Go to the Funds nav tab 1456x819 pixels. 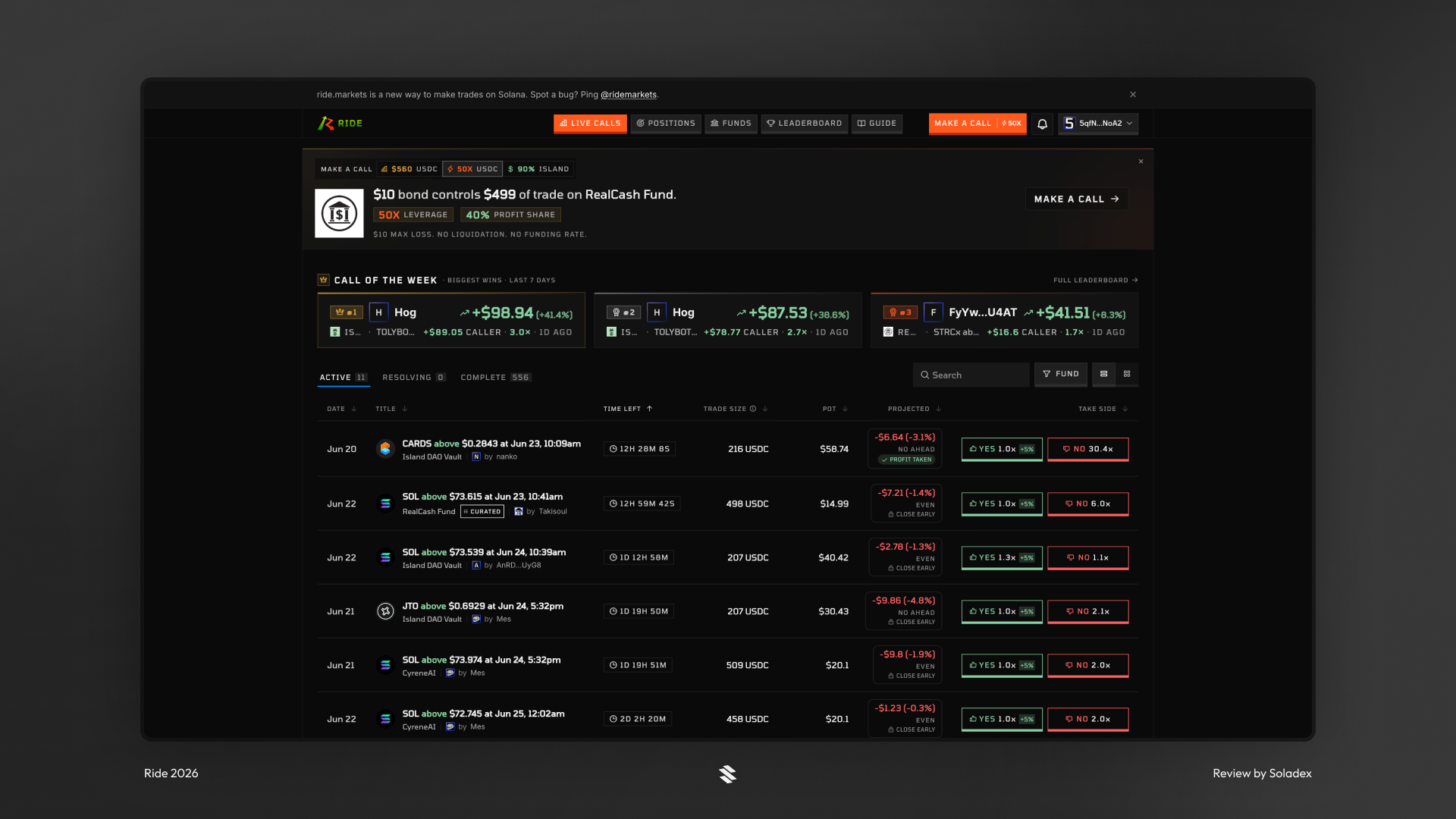(731, 124)
